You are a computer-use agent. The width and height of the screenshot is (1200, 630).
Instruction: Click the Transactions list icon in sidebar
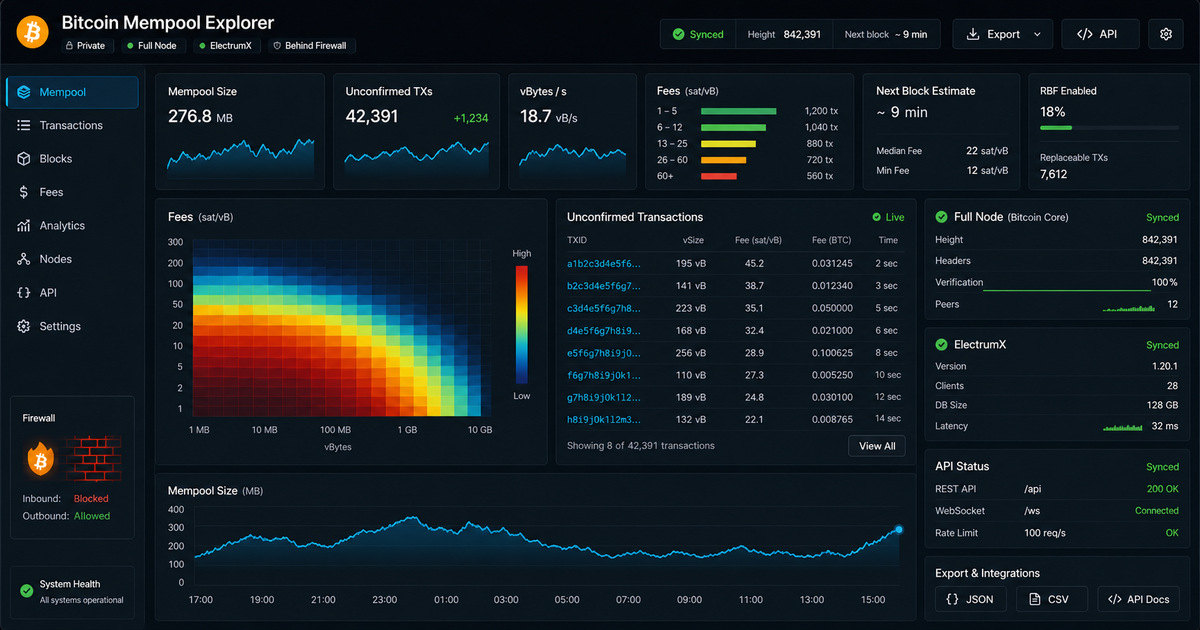24,125
